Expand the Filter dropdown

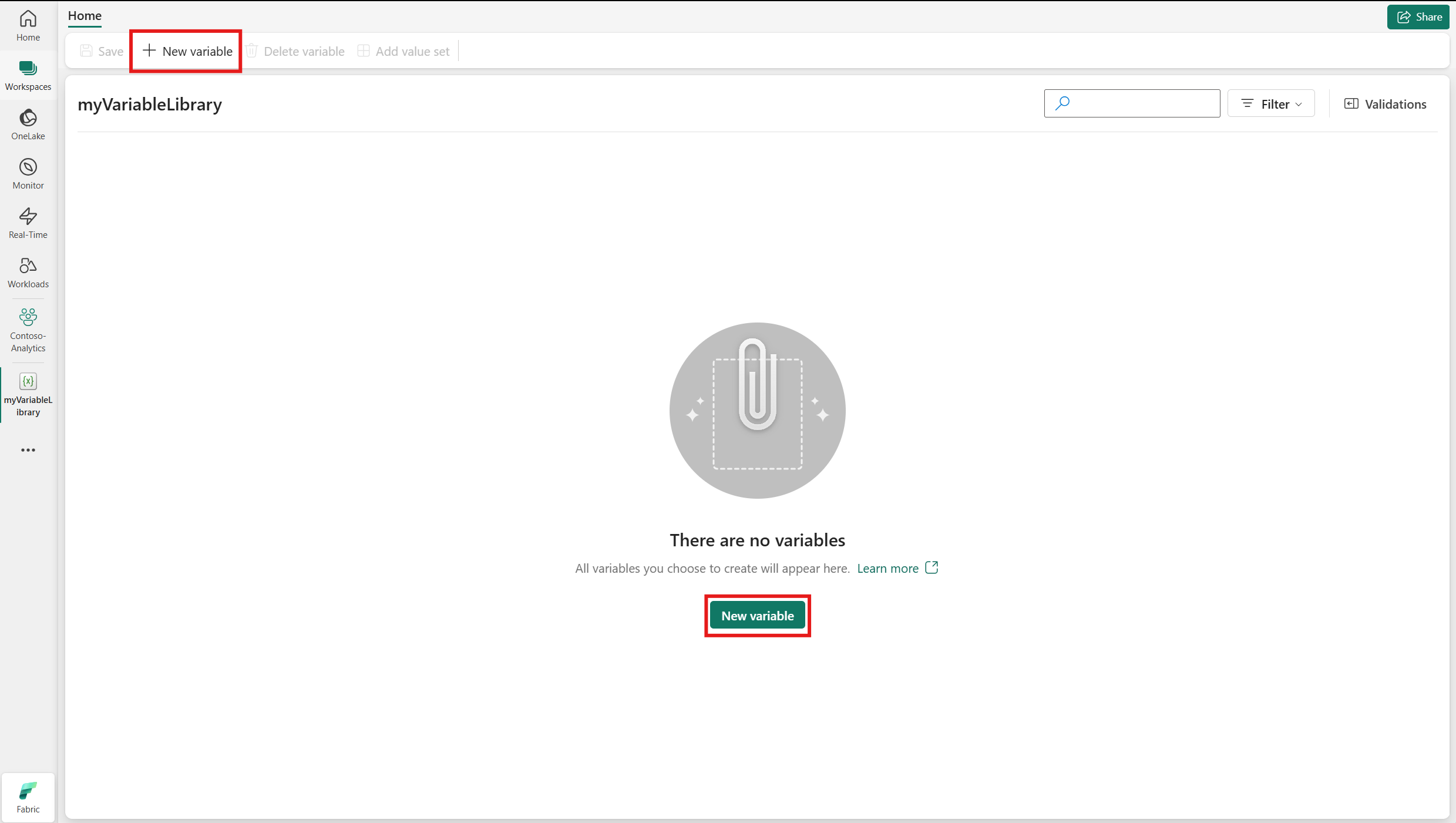(1271, 104)
